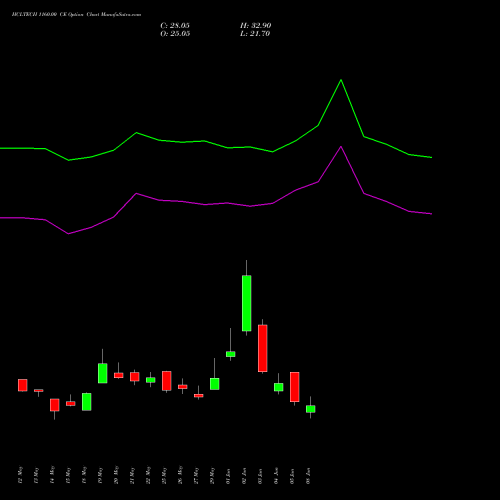Select the 05 Jun date label
The width and height of the screenshot is (500, 500).
(x=292, y=475)
